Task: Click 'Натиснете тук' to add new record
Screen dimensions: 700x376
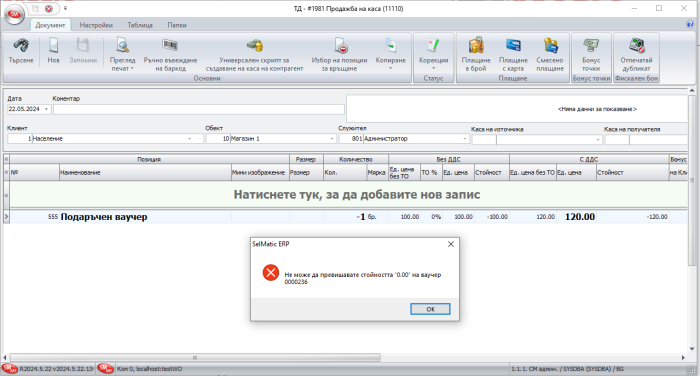Action: (357, 195)
